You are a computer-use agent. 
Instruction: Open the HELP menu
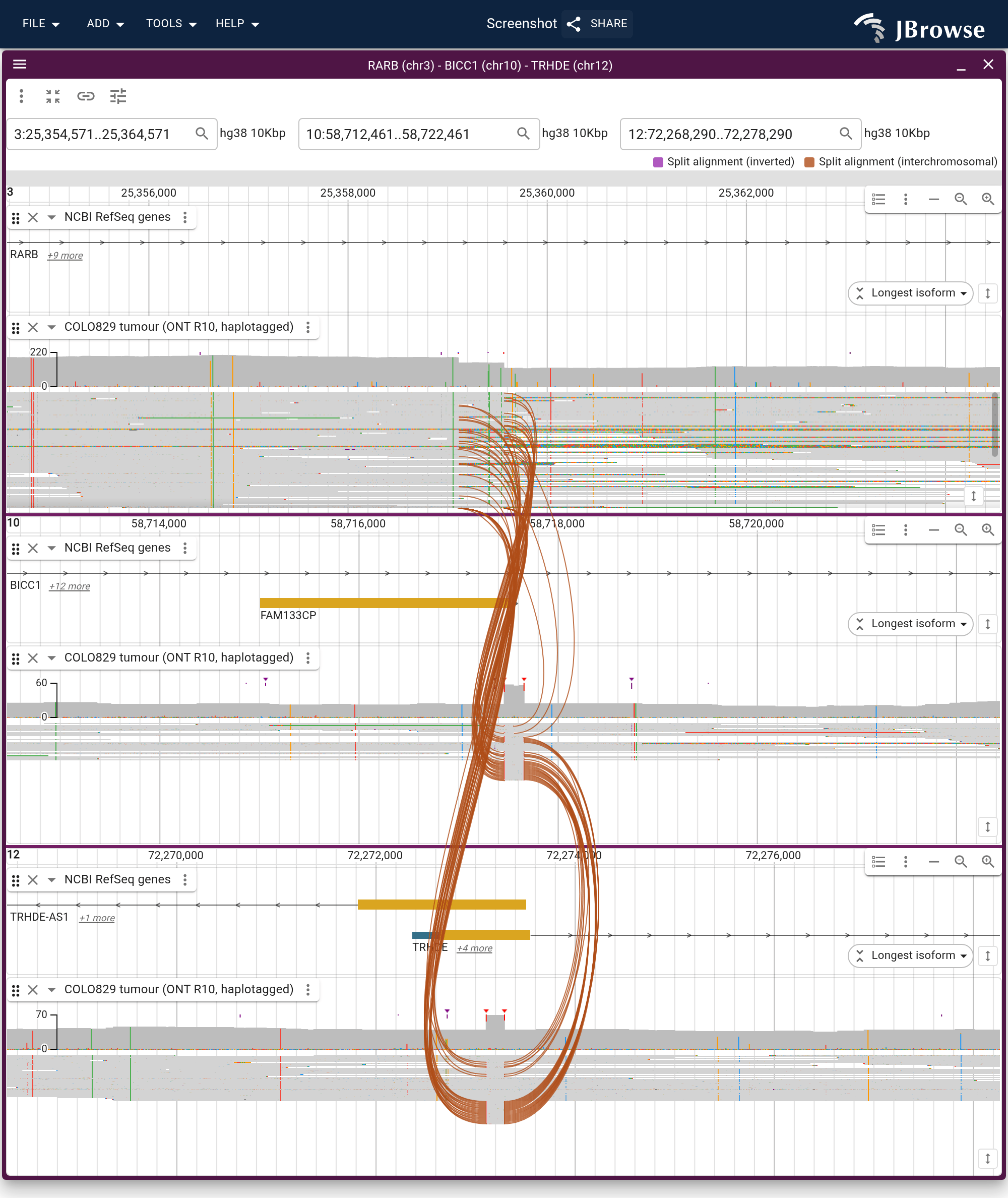(x=237, y=23)
